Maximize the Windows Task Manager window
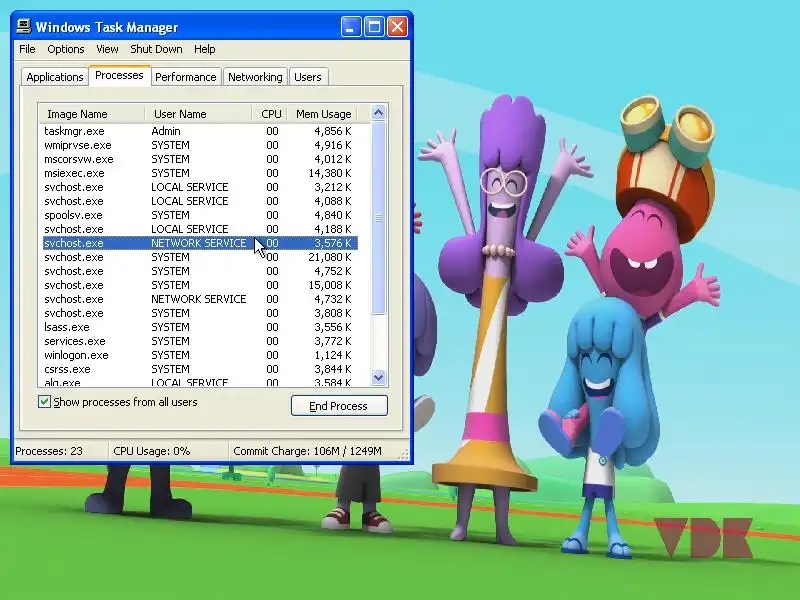 coord(374,27)
